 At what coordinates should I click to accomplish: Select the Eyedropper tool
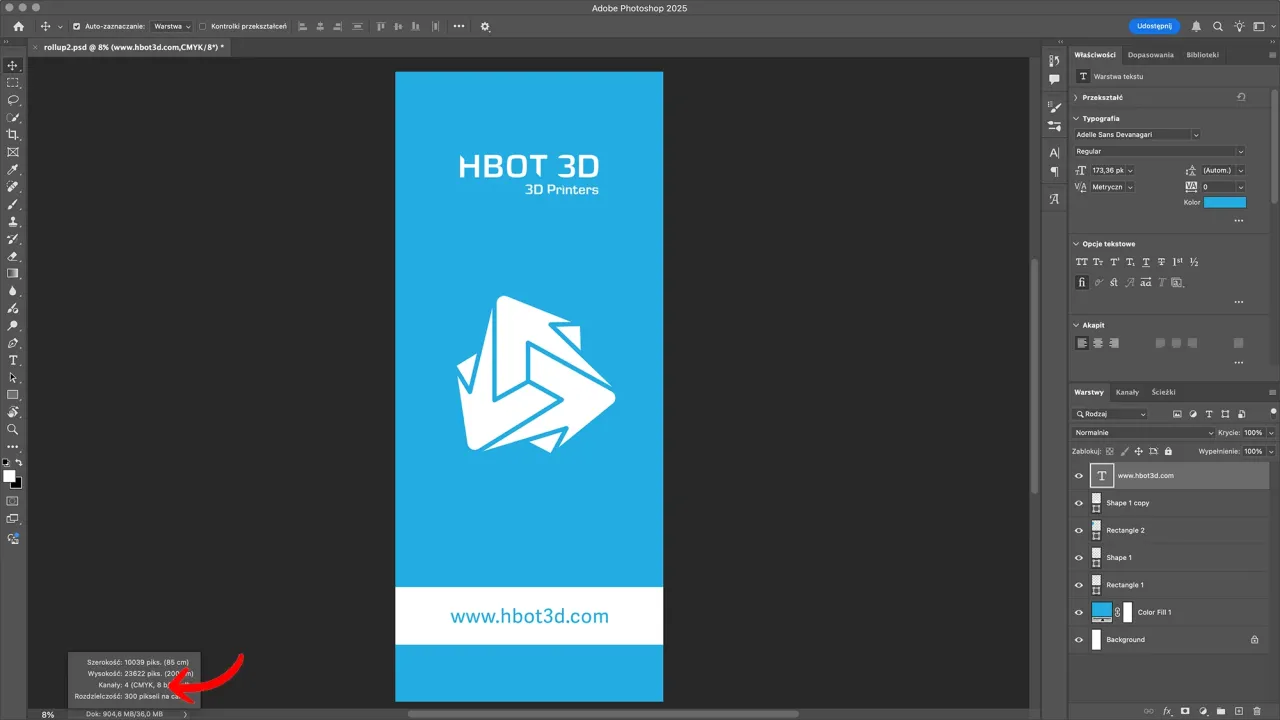13,169
